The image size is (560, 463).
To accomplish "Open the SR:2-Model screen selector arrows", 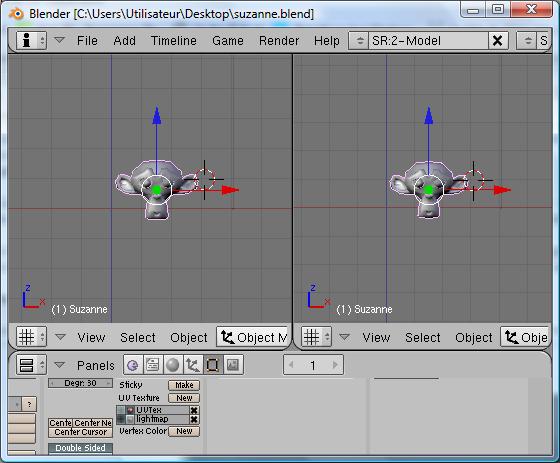I will click(x=359, y=40).
